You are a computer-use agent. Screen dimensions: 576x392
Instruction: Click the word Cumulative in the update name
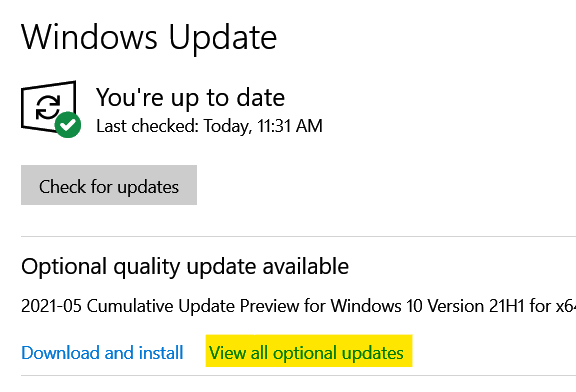pos(130,306)
